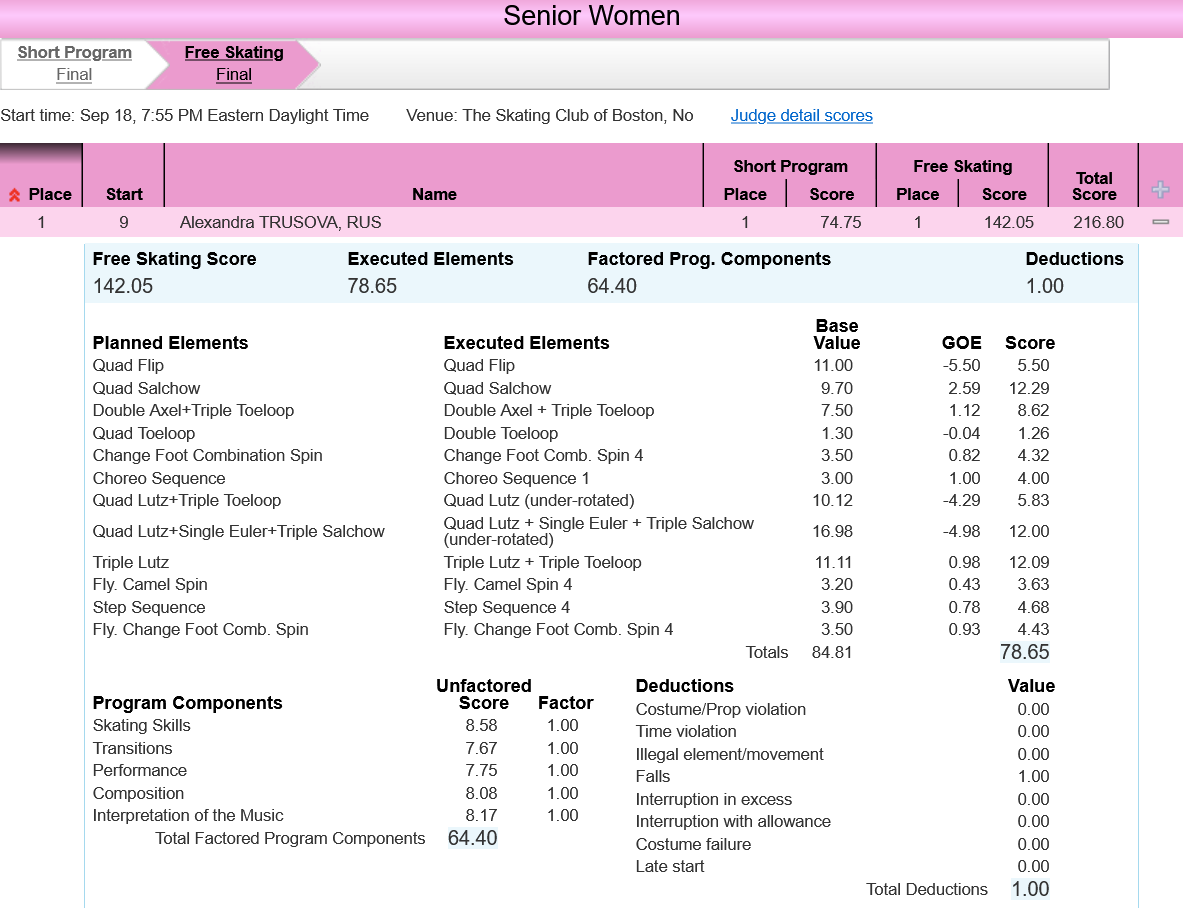Click the highlighted Total Deductions value
Screen dimensions: 1183x908
1030,889
